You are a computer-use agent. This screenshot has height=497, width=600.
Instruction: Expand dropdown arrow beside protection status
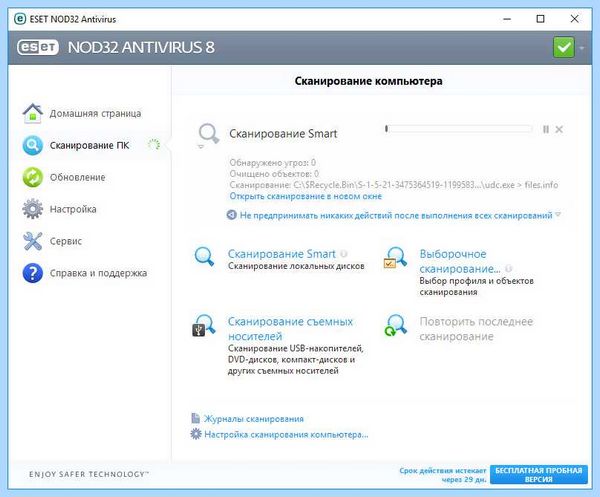[582, 48]
